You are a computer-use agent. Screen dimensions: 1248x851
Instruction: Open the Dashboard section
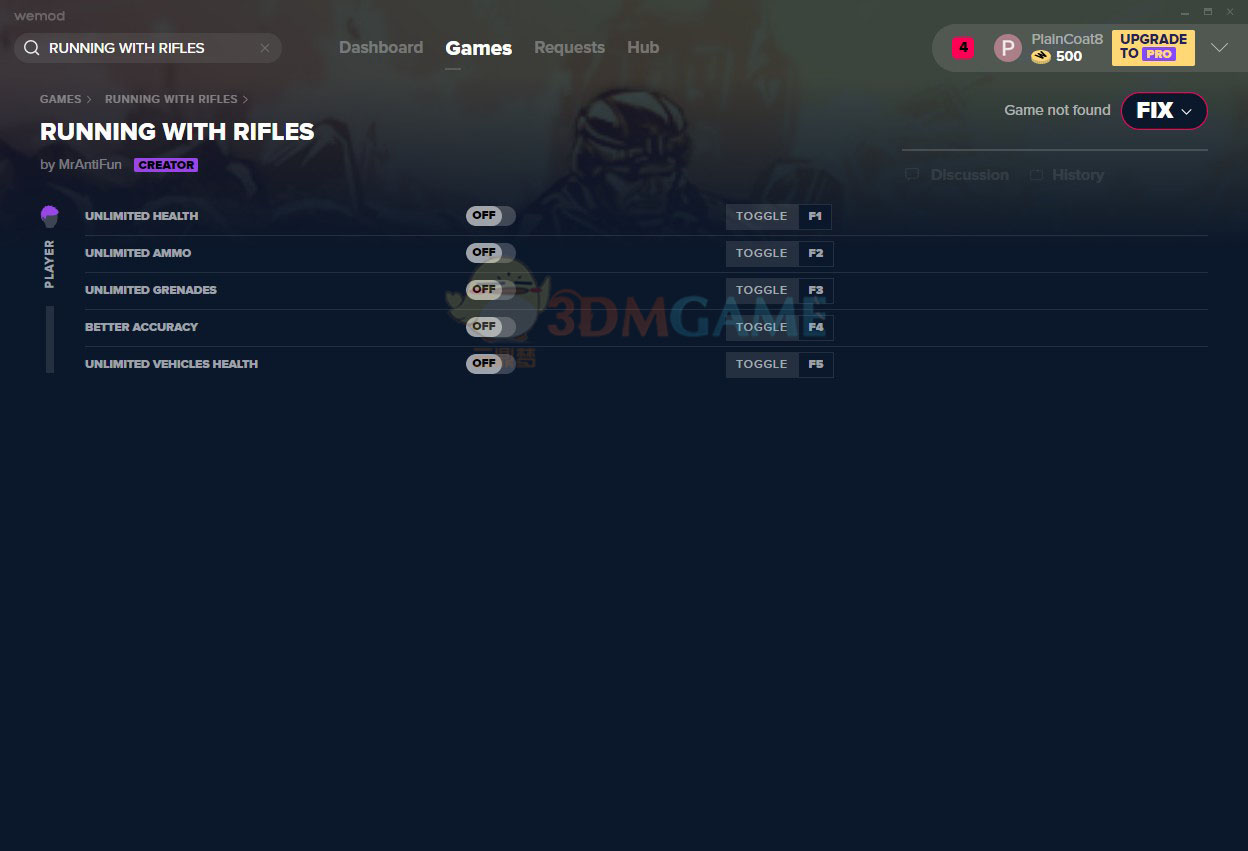tap(381, 47)
